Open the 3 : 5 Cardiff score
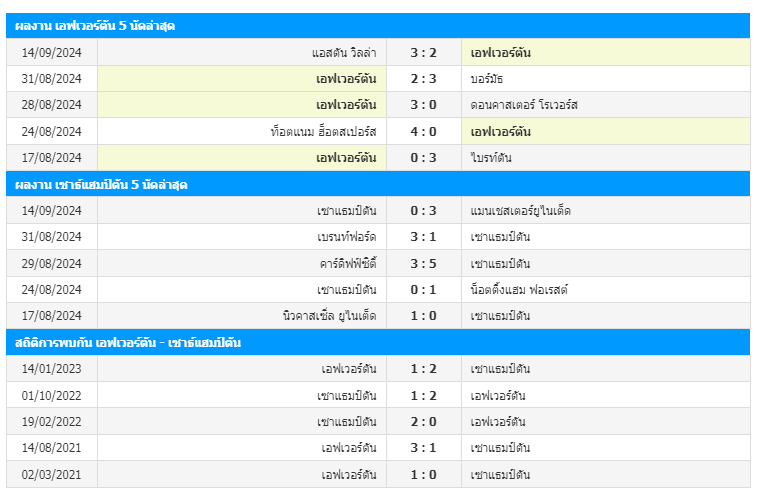759x498 pixels. 424,263
